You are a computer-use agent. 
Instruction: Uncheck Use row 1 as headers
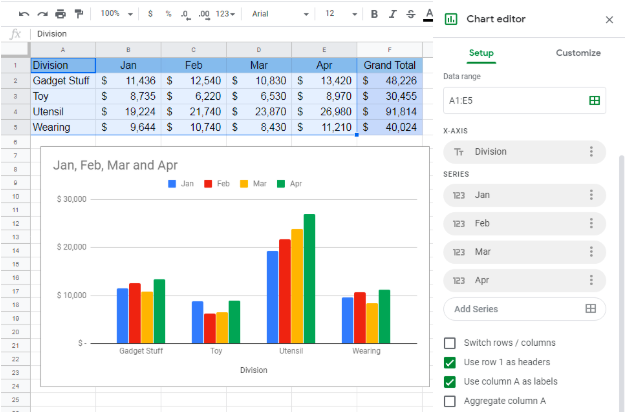[450, 362]
